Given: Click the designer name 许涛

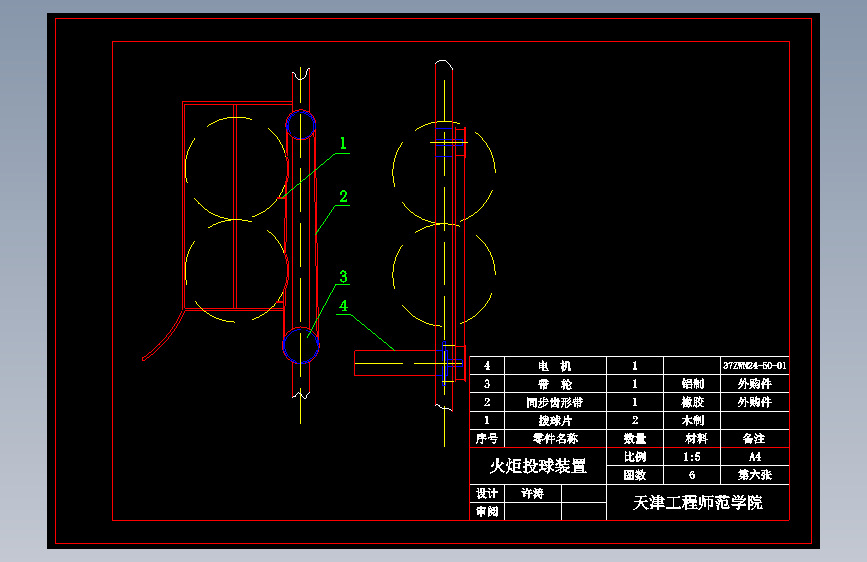Looking at the screenshot, I should 532,493.
